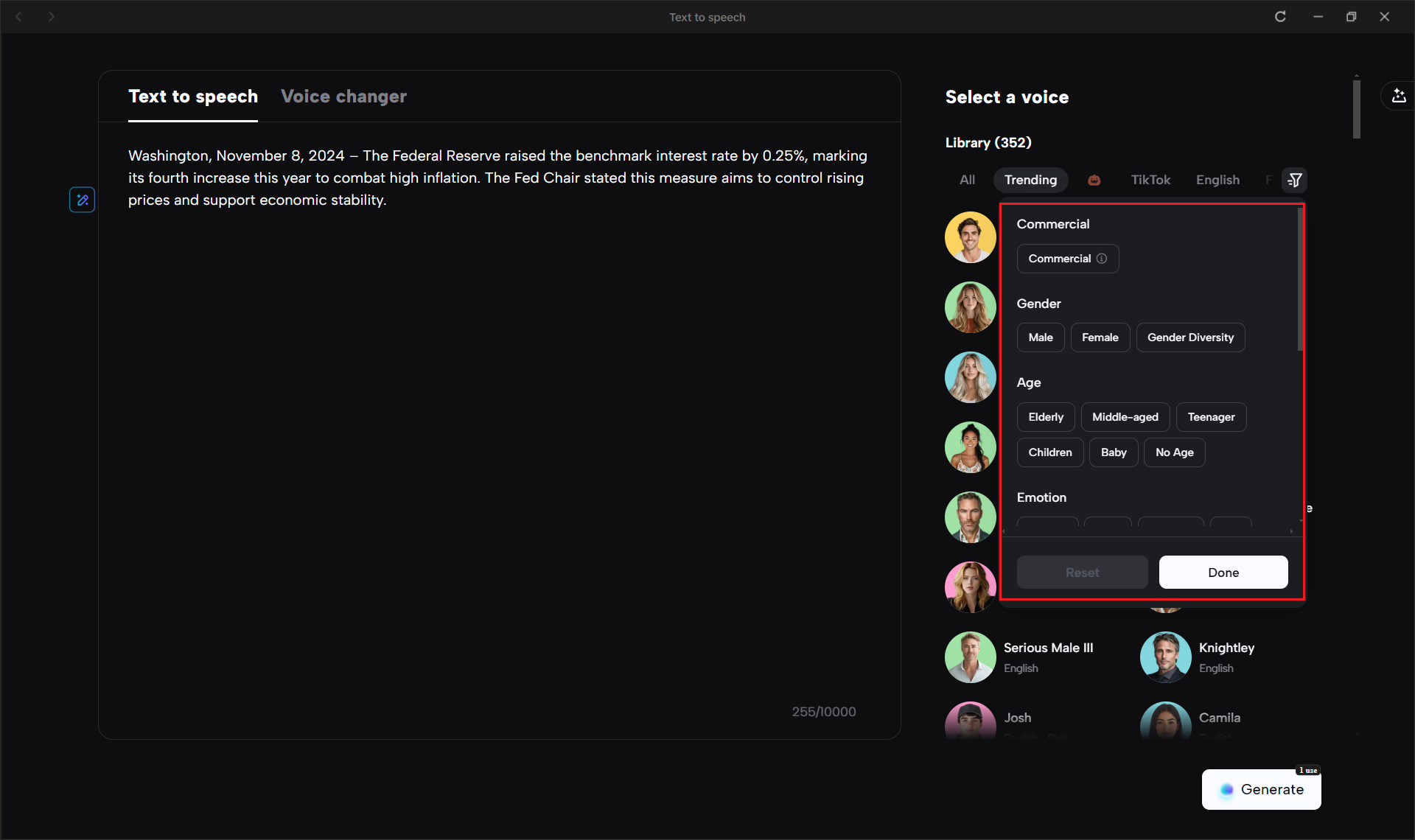Open the TikTok voice category
Viewport: 1415px width, 840px height.
coord(1150,180)
